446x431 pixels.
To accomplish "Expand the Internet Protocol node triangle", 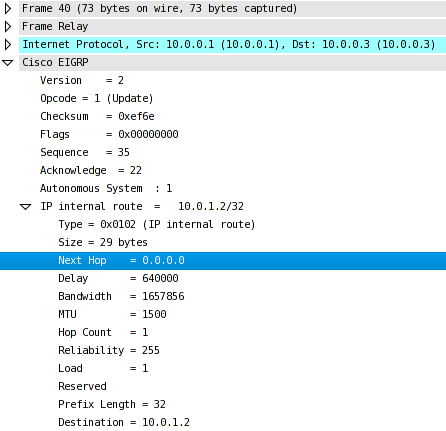I will point(8,44).
